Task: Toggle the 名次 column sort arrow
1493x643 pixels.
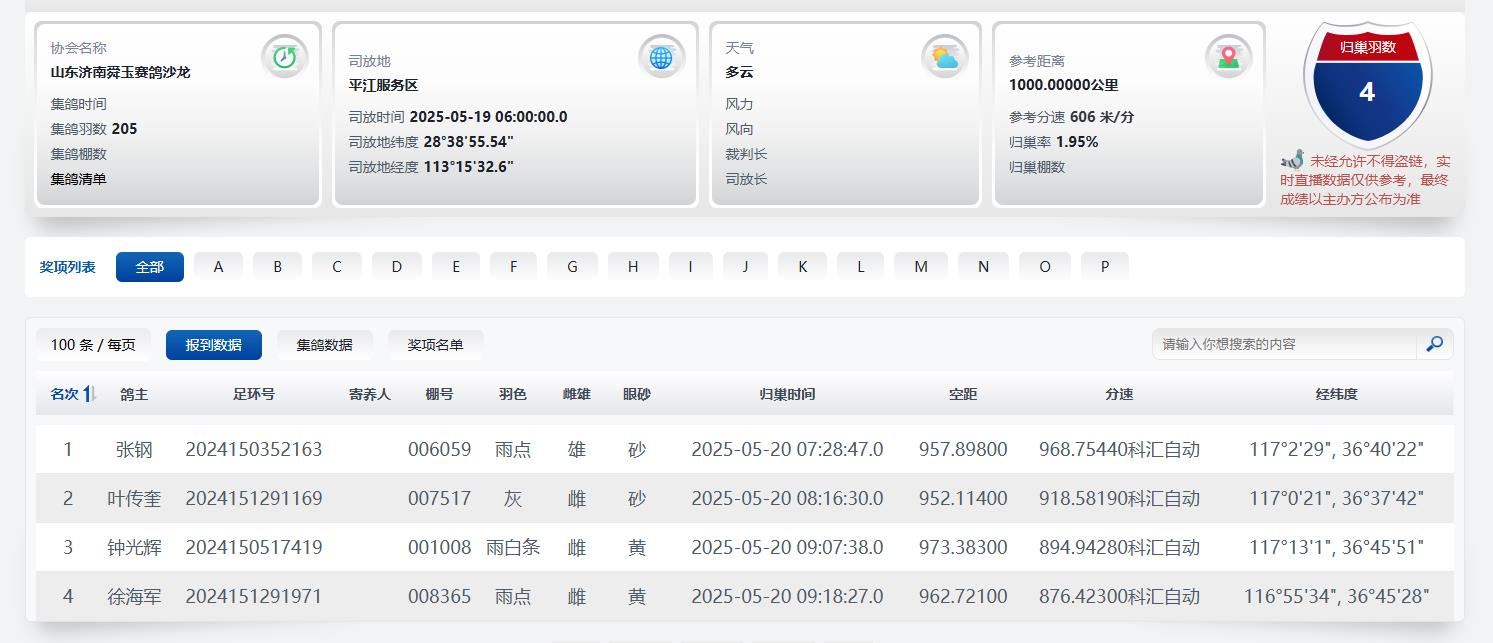Action: 89,394
